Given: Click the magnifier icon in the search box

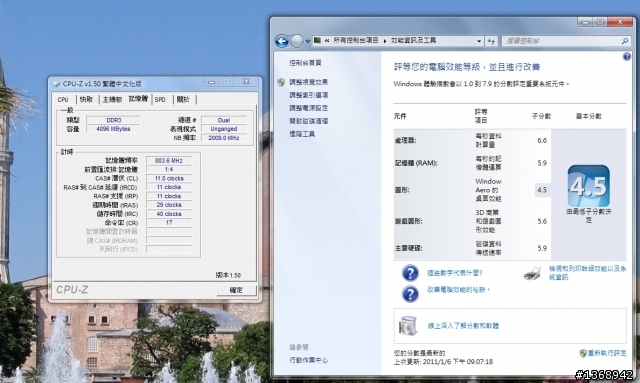Looking at the screenshot, I should (x=625, y=41).
